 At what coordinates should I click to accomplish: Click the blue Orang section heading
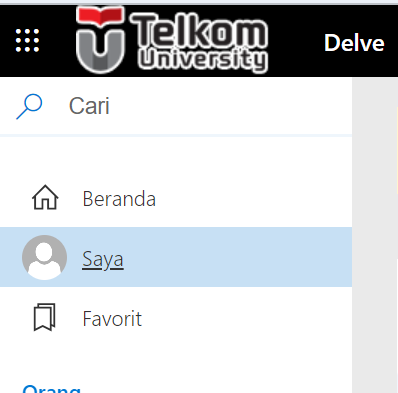pos(52,389)
